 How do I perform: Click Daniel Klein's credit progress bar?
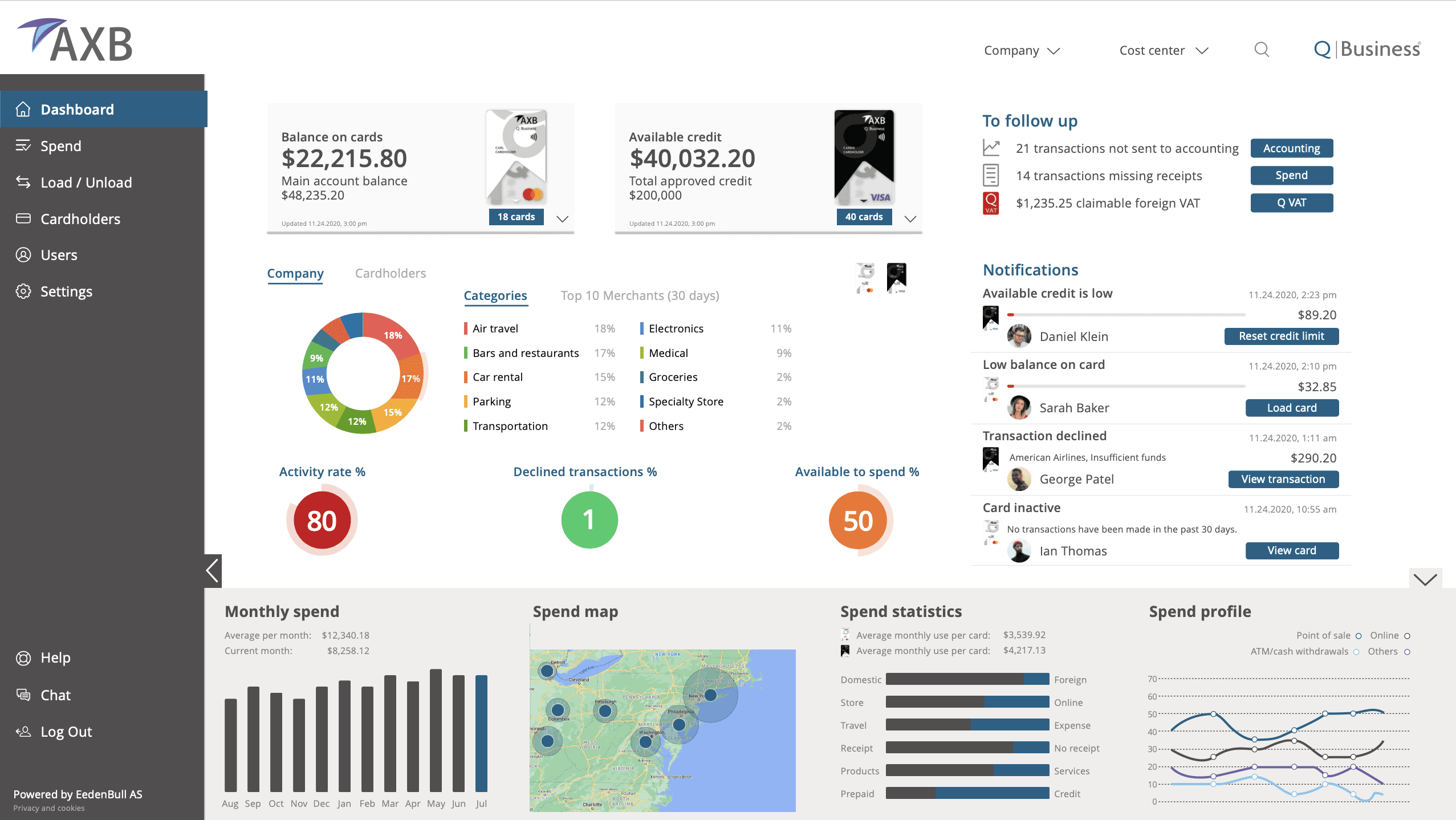(1126, 315)
